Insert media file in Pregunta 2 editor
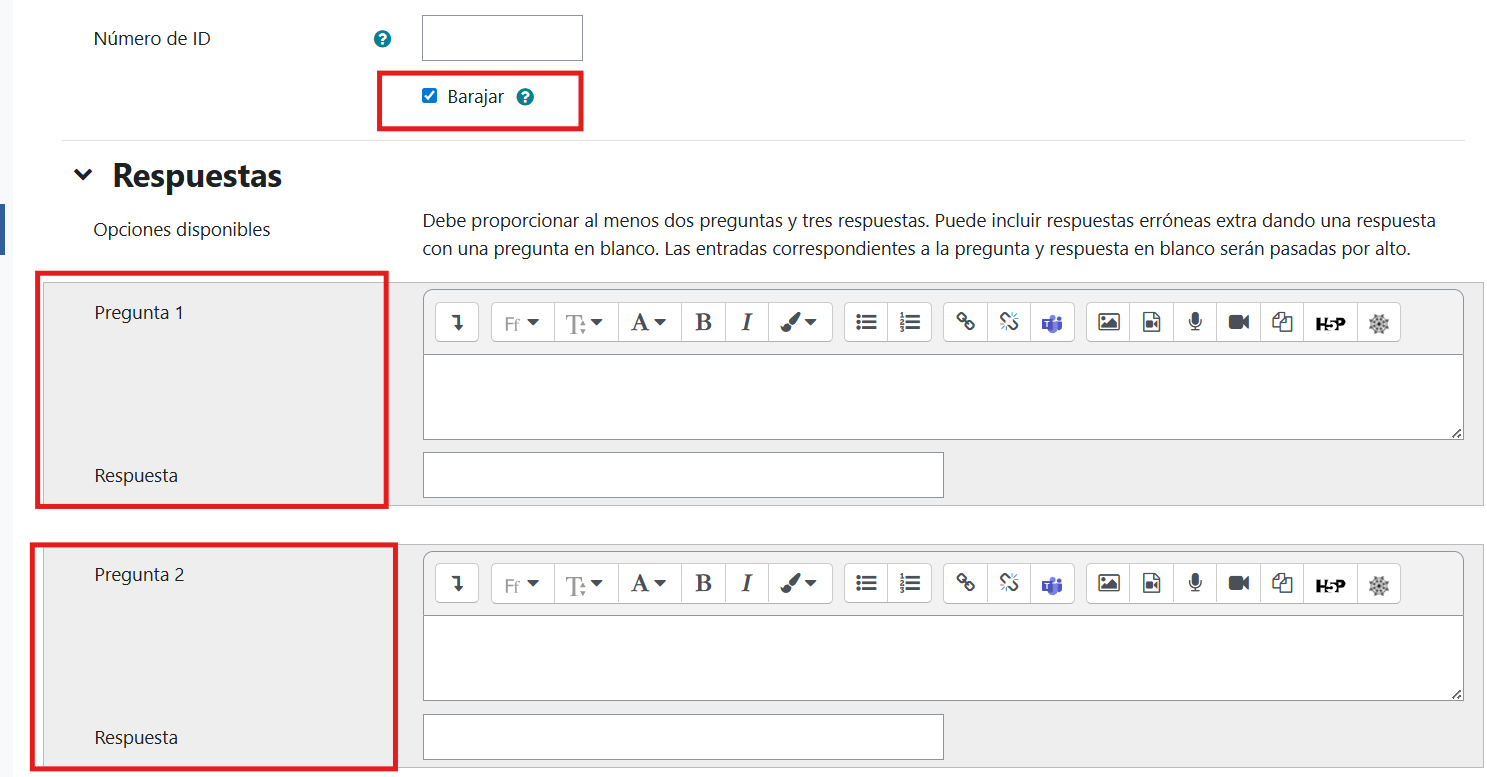The image size is (1487, 777). (x=1151, y=584)
